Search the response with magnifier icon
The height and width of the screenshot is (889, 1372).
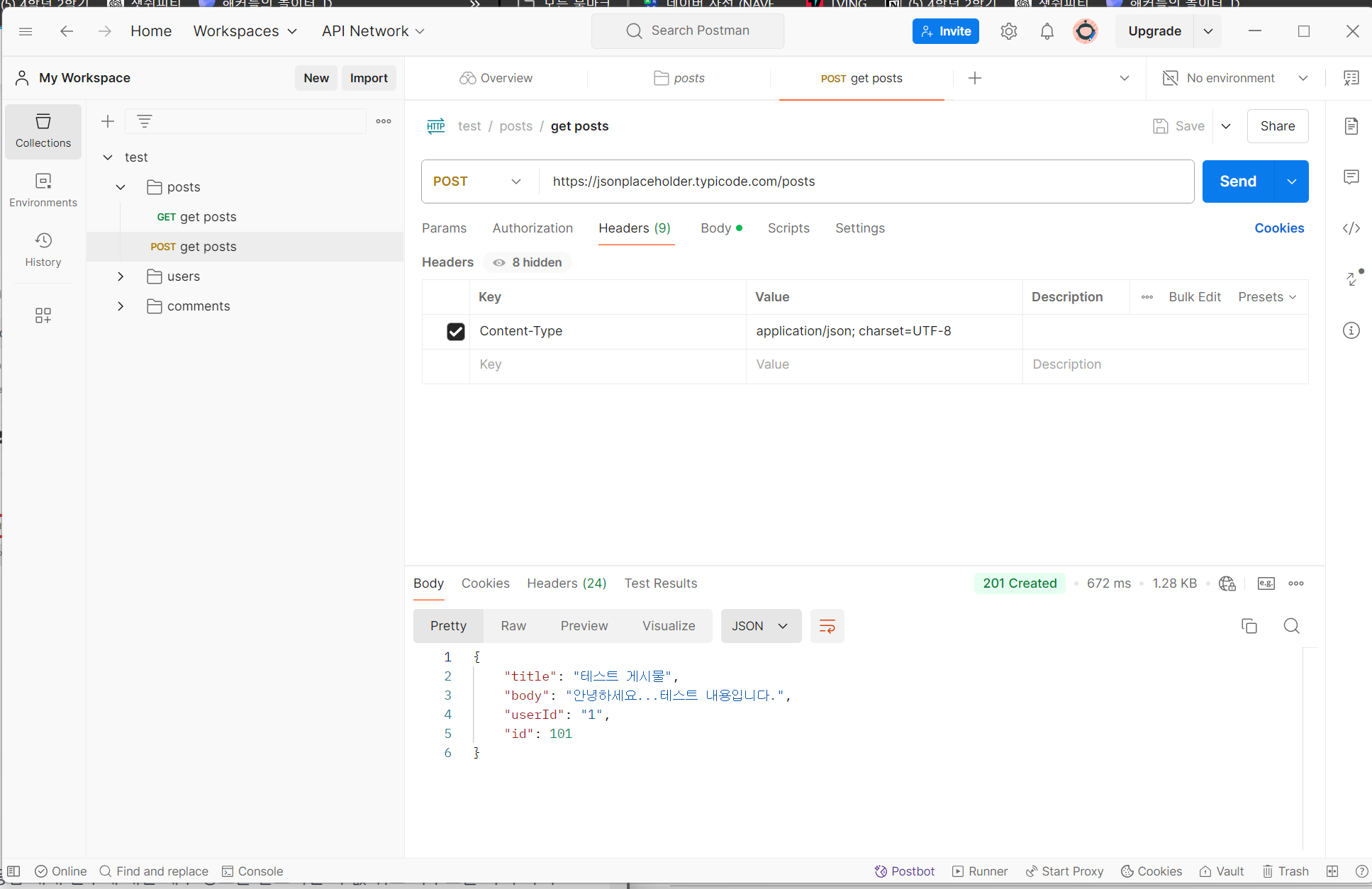pos(1291,626)
